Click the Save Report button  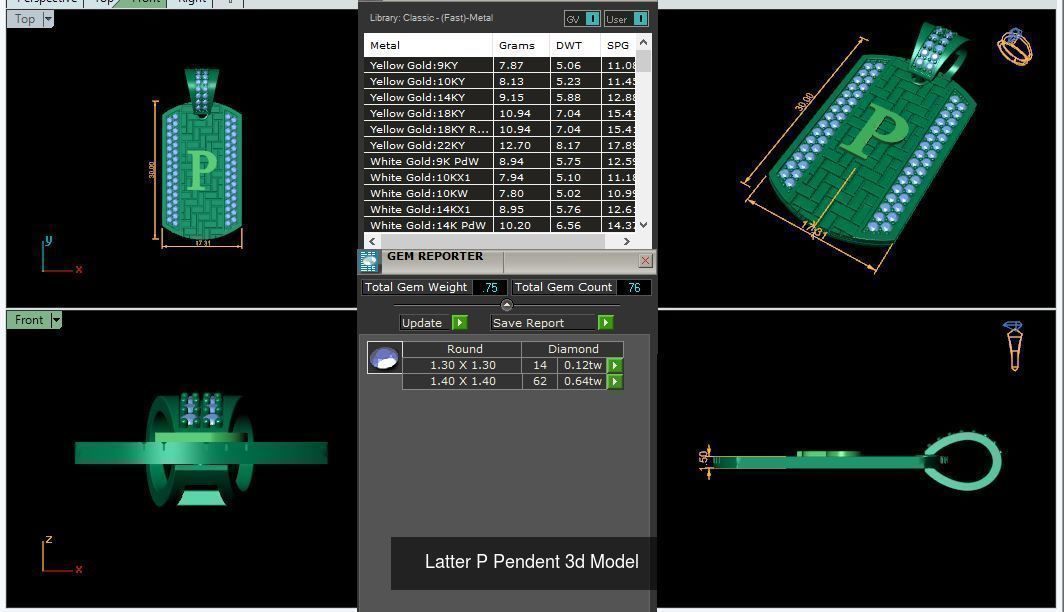pos(543,323)
